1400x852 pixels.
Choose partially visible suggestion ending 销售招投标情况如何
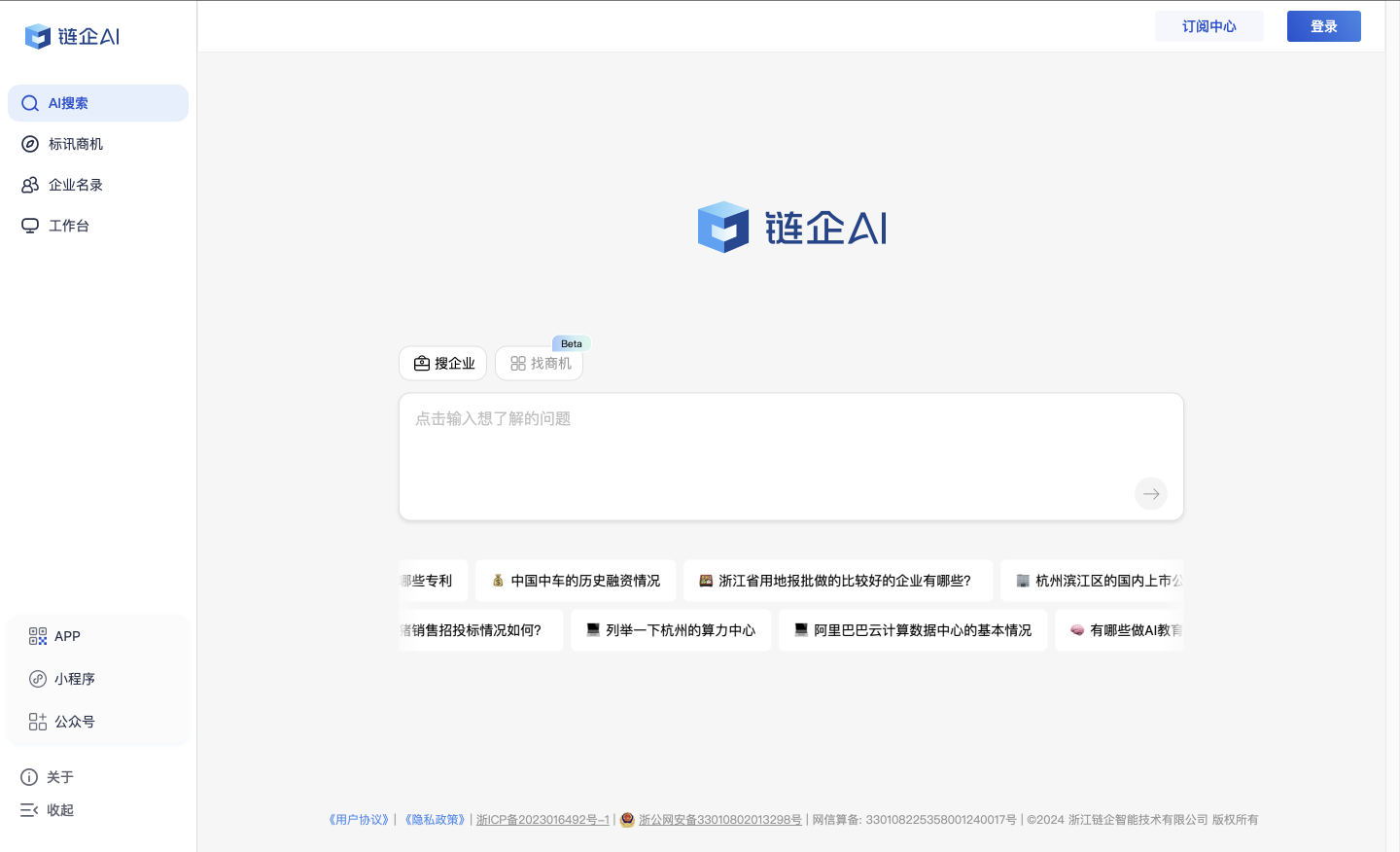481,630
